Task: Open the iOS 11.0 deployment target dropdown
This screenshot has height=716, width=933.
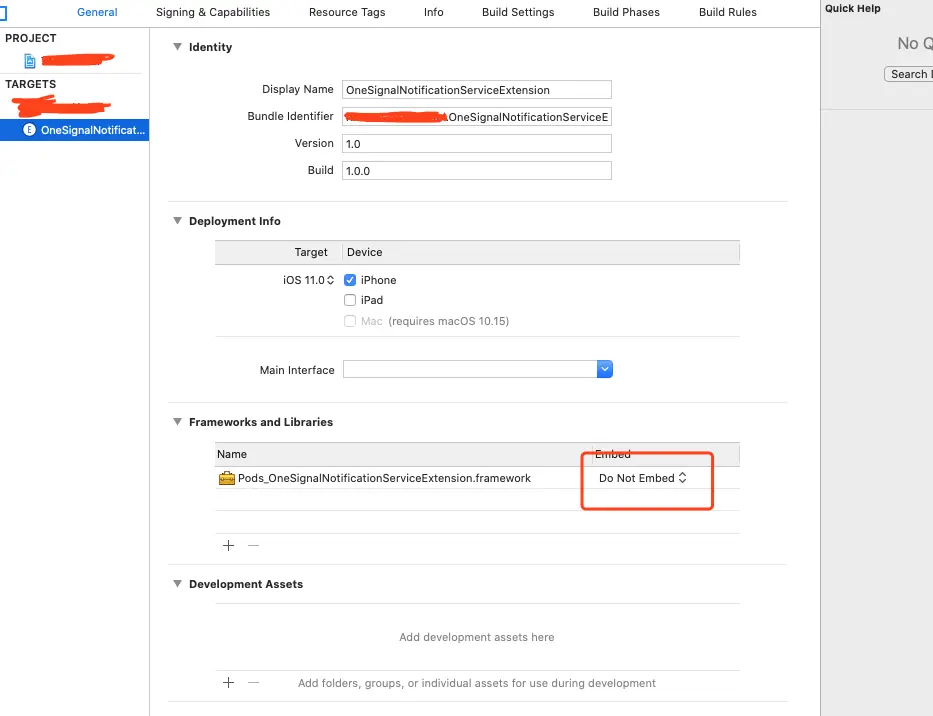Action: coord(308,280)
